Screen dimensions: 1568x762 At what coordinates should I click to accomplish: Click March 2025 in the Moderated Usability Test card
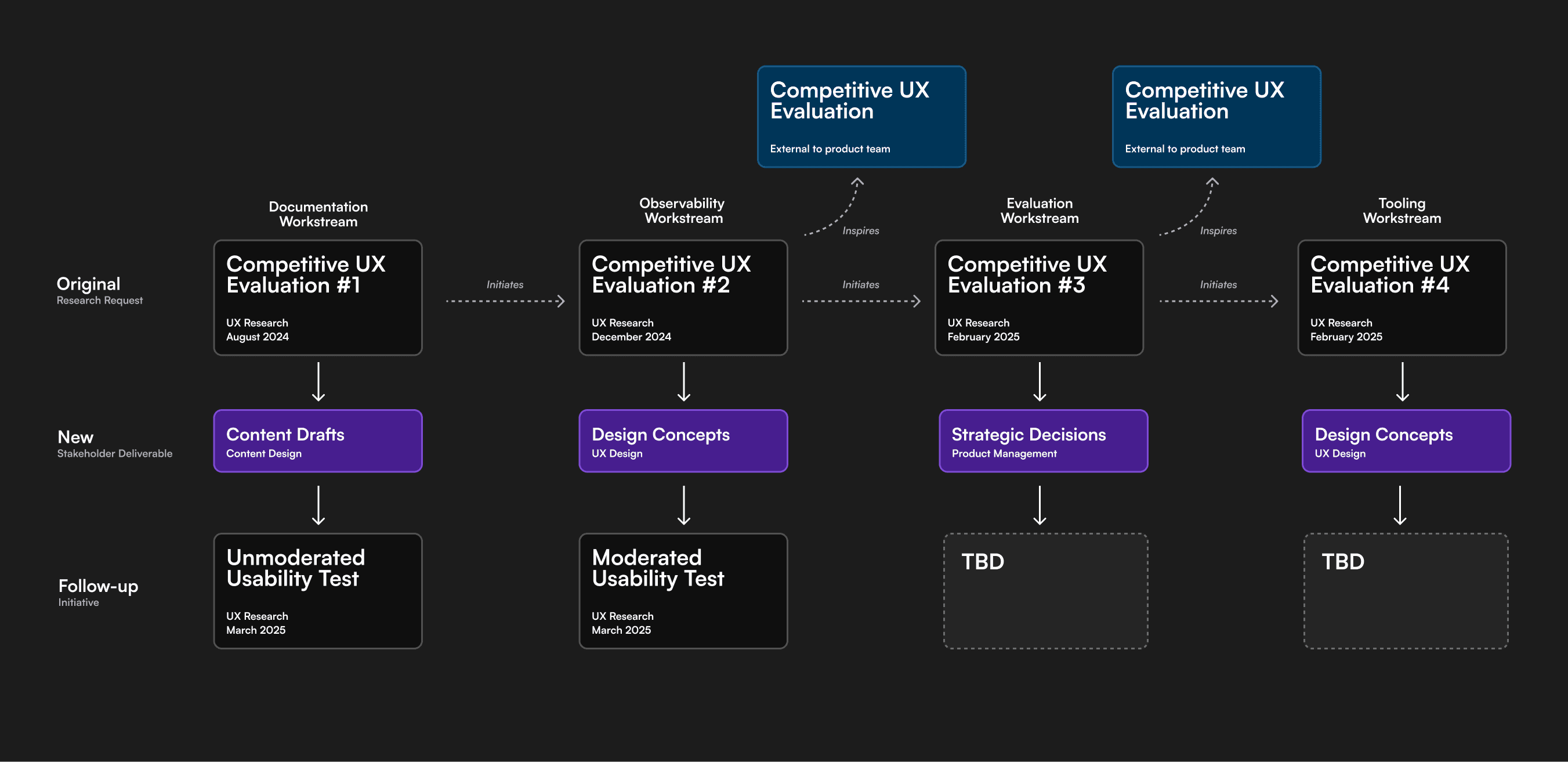621,630
